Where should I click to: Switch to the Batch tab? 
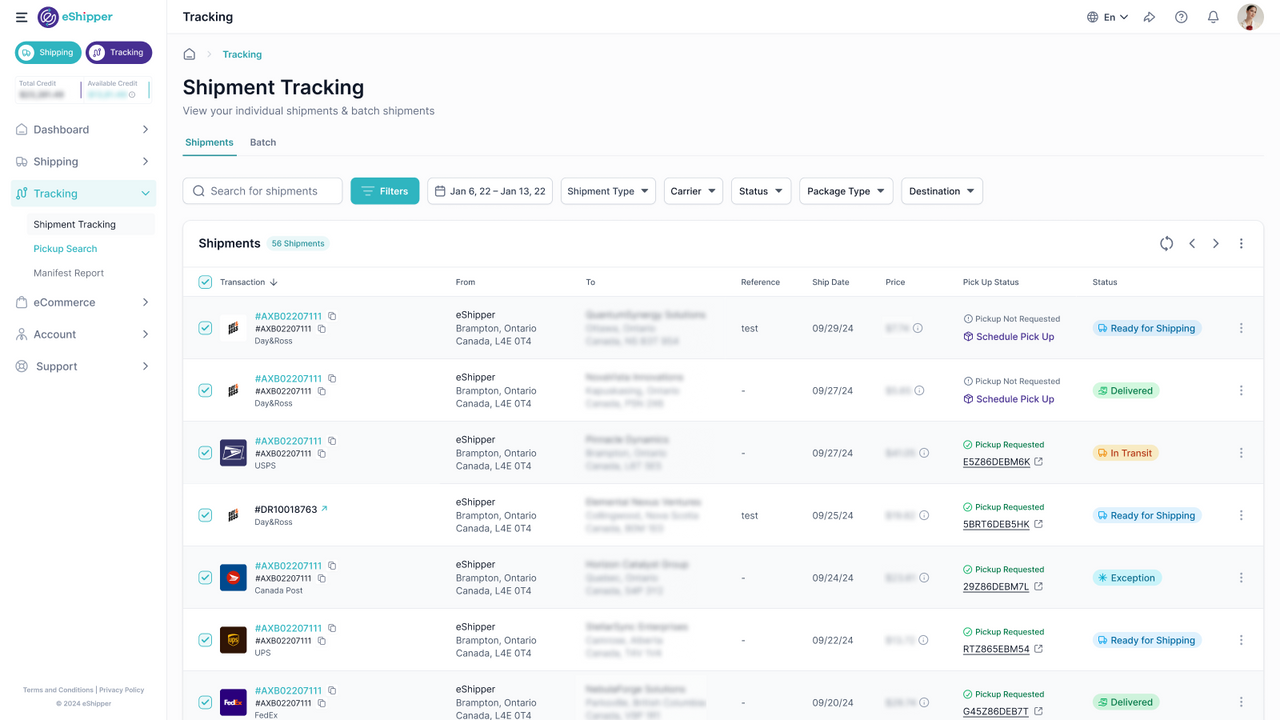[x=262, y=142]
